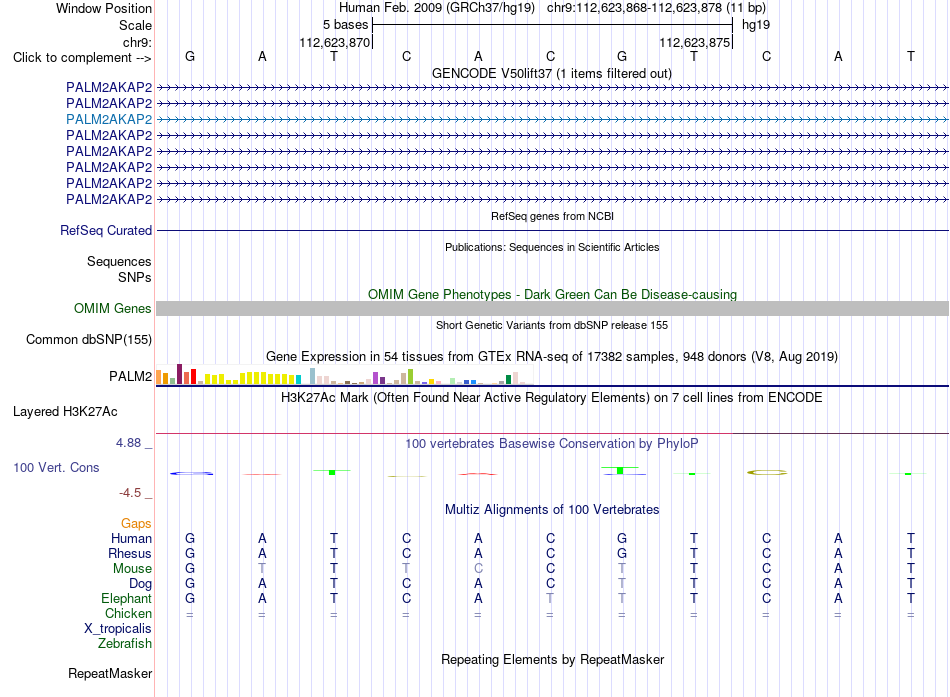
Task: Click the RefSeq Curated intron line
Action: 552,230
